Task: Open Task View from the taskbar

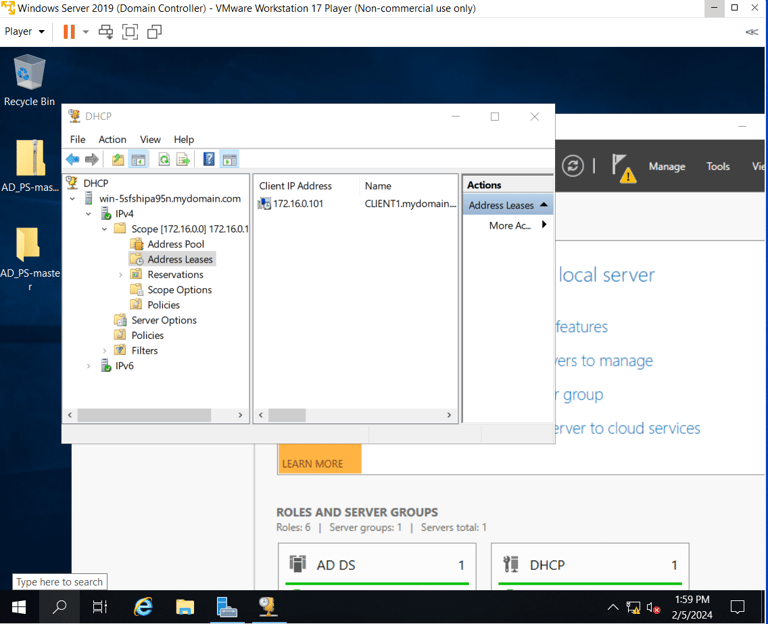Action: [100, 607]
